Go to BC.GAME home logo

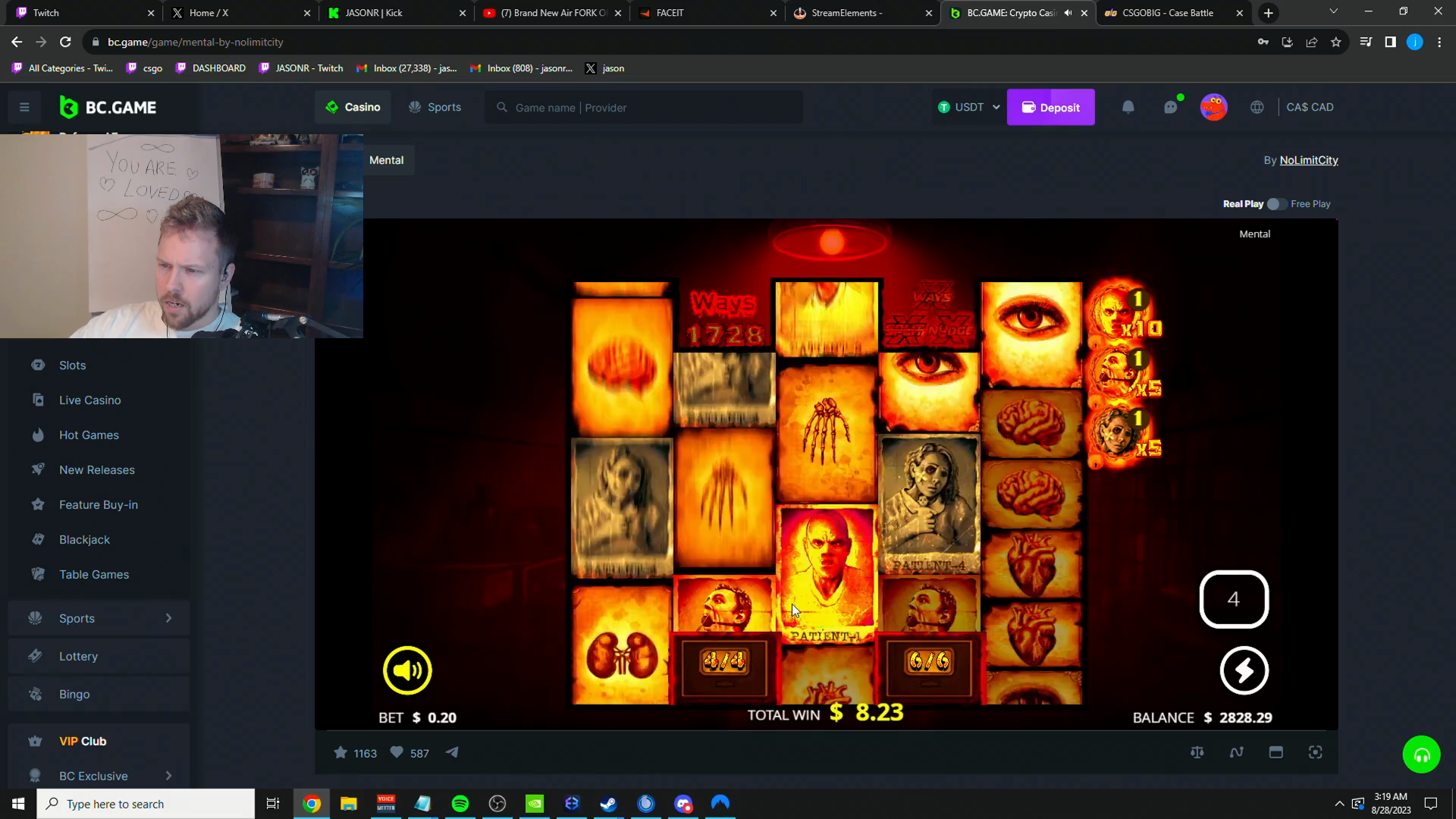[x=108, y=107]
